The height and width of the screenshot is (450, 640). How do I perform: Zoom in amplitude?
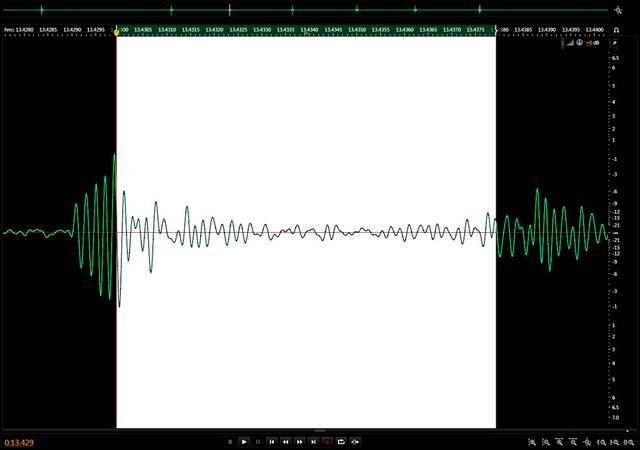point(532,442)
